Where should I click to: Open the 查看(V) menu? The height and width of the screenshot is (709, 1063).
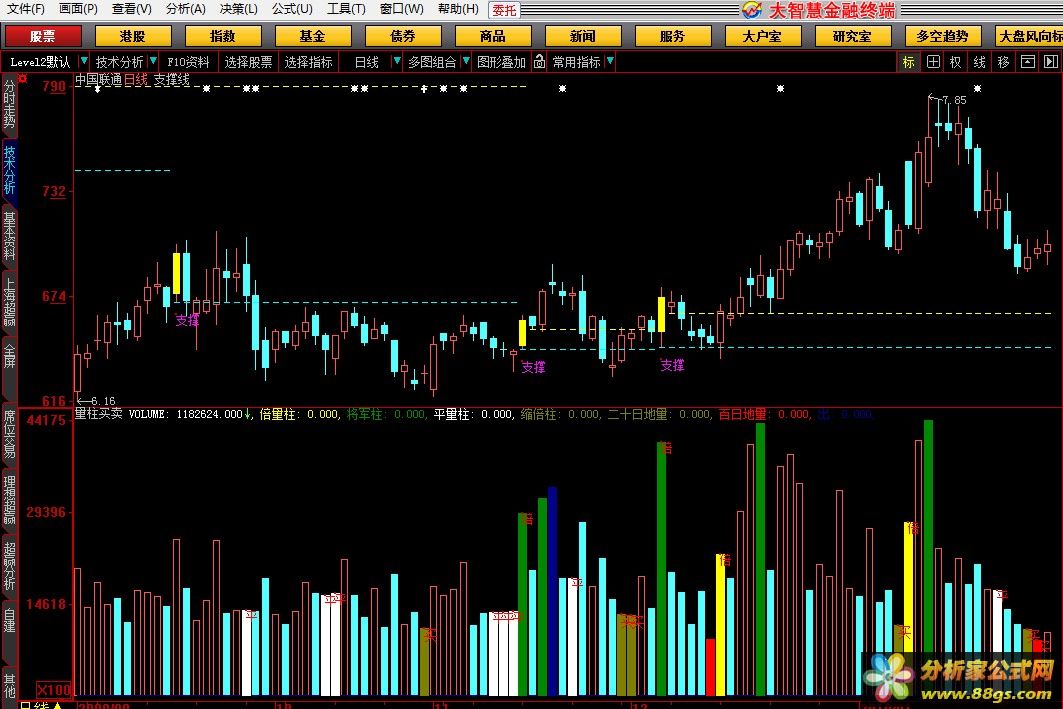132,9
